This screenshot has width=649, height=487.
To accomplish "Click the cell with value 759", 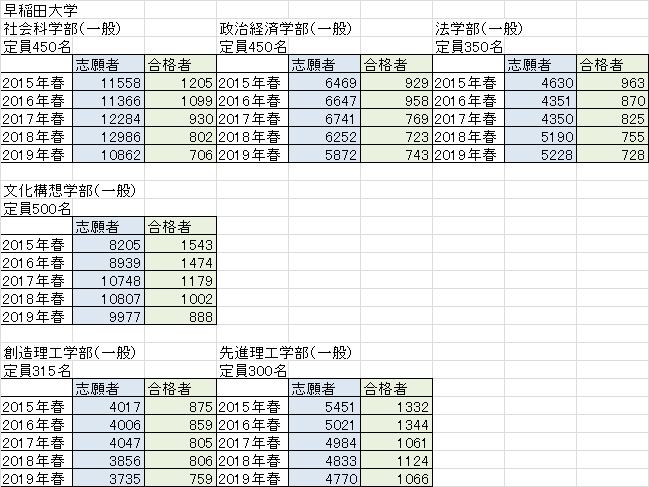I will click(180, 478).
